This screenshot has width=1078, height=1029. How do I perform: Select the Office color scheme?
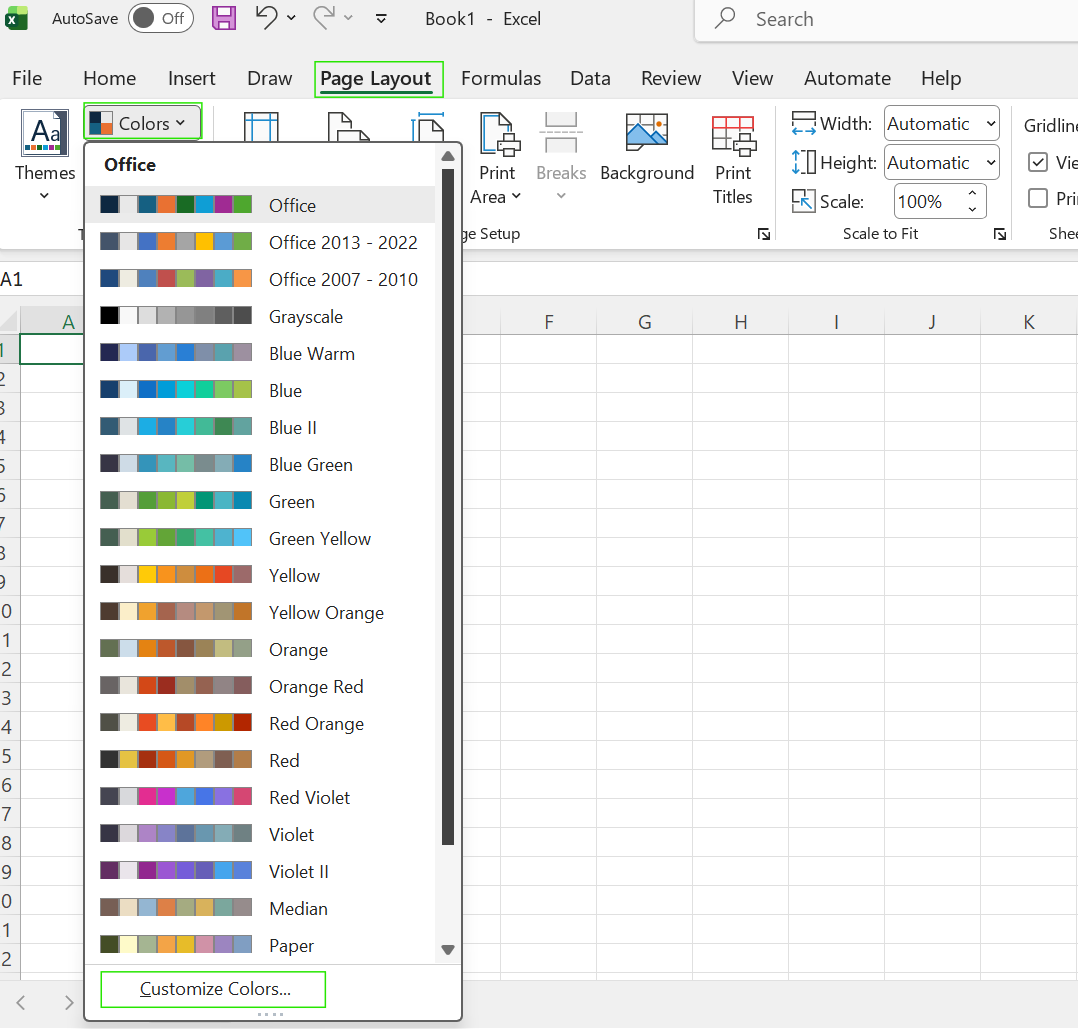click(x=261, y=205)
